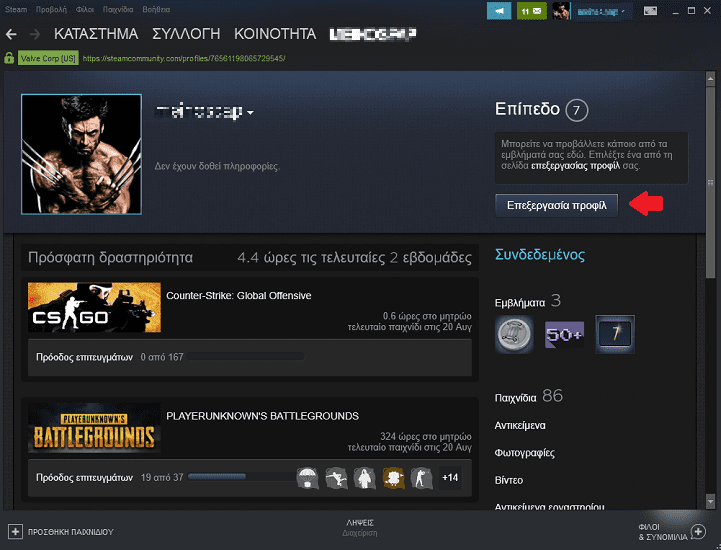
Task: Click the ΠΡΟΣΘΗΚΗ ΠΑΙΧΝΙΔΙΟΥ label
Action: pyautogui.click(x=71, y=532)
